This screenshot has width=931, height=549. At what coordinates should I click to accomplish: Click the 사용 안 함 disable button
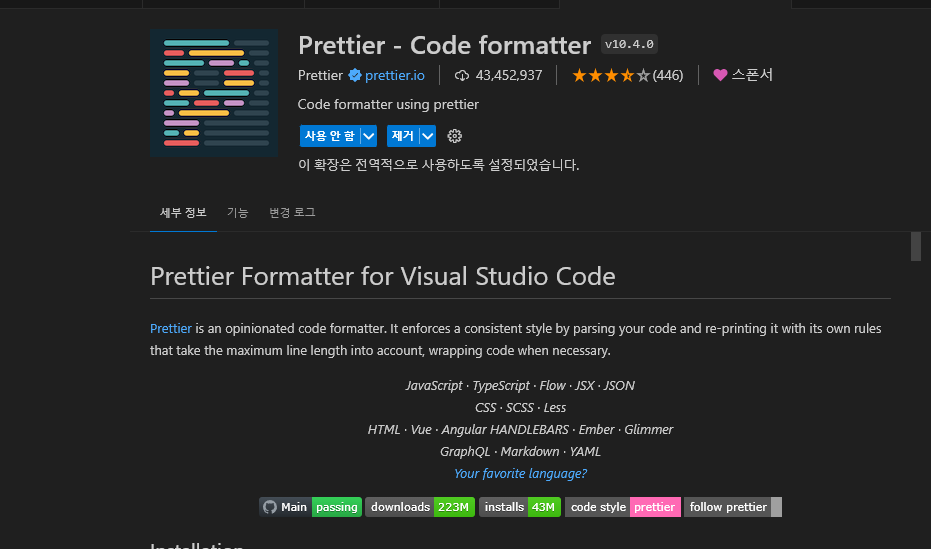tap(330, 136)
